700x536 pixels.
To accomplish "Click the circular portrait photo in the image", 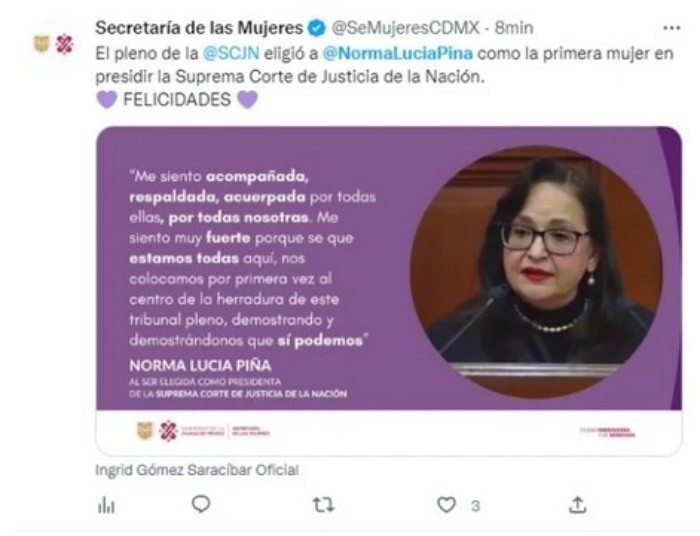I will [x=536, y=271].
